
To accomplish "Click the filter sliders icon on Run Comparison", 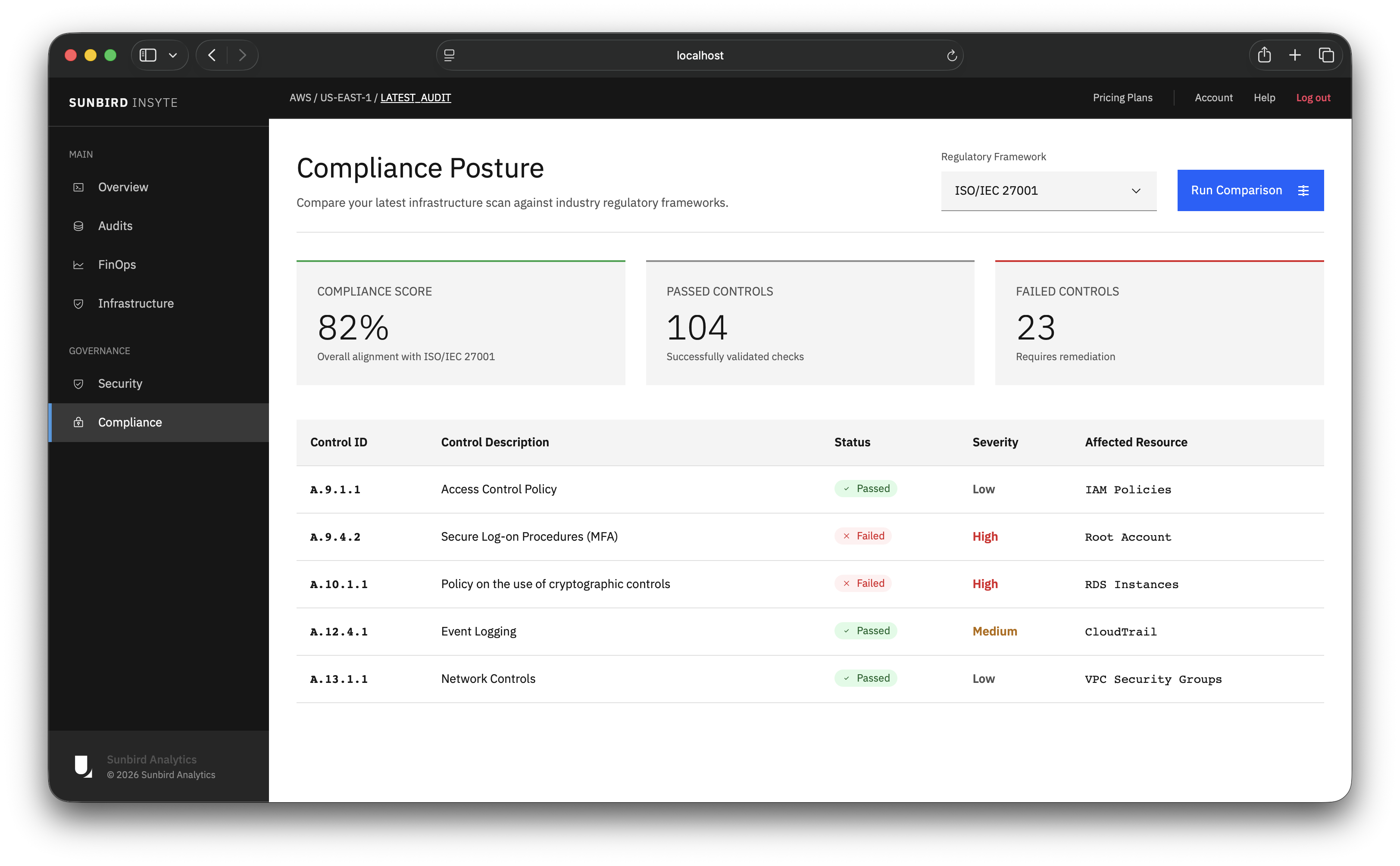I will click(x=1304, y=190).
